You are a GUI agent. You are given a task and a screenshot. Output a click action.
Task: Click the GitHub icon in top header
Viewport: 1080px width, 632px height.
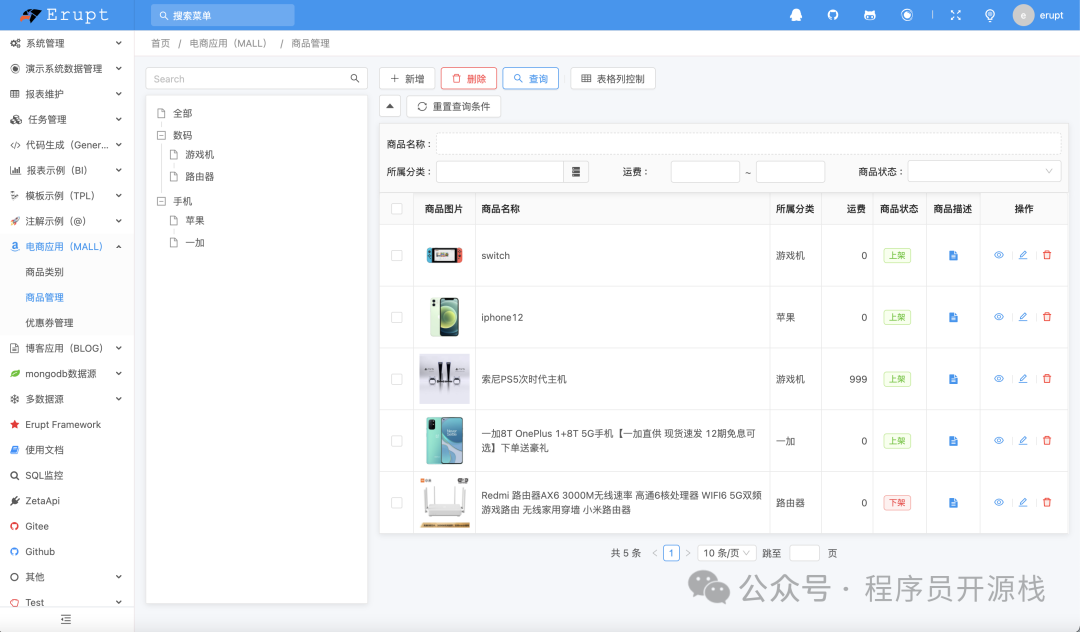click(x=833, y=15)
